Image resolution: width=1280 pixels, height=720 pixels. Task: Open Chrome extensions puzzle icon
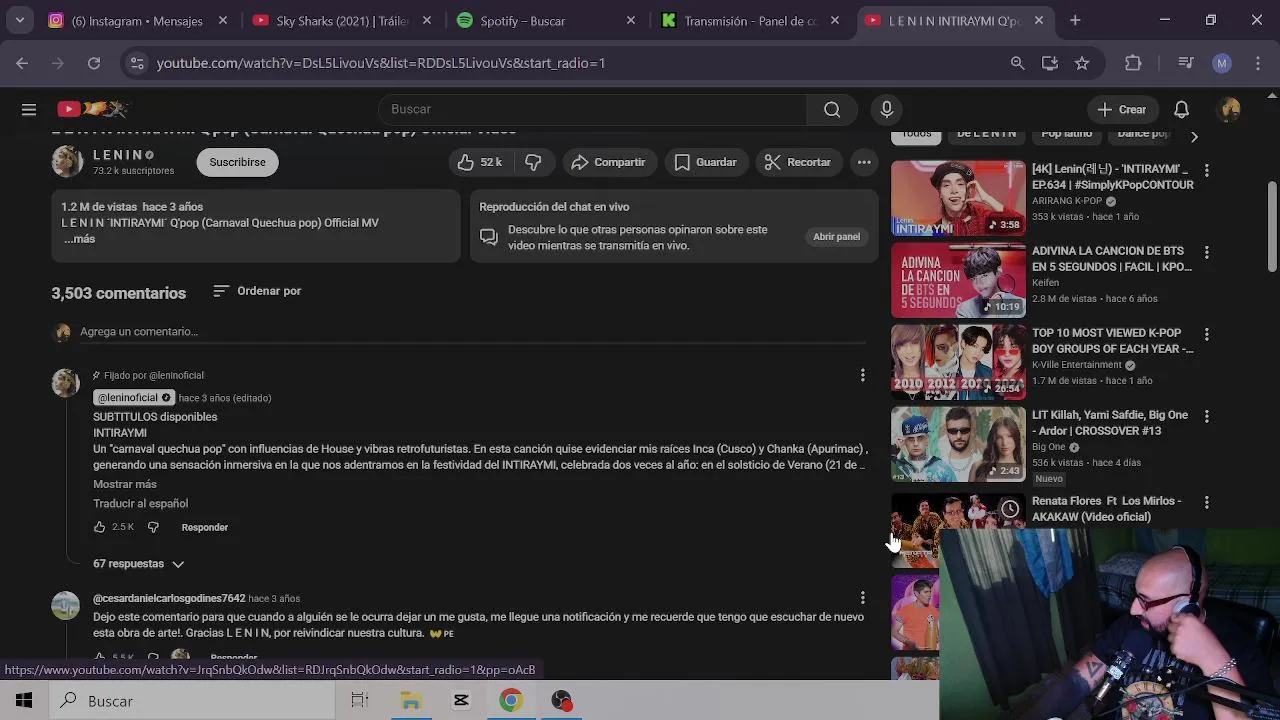pyautogui.click(x=1133, y=63)
